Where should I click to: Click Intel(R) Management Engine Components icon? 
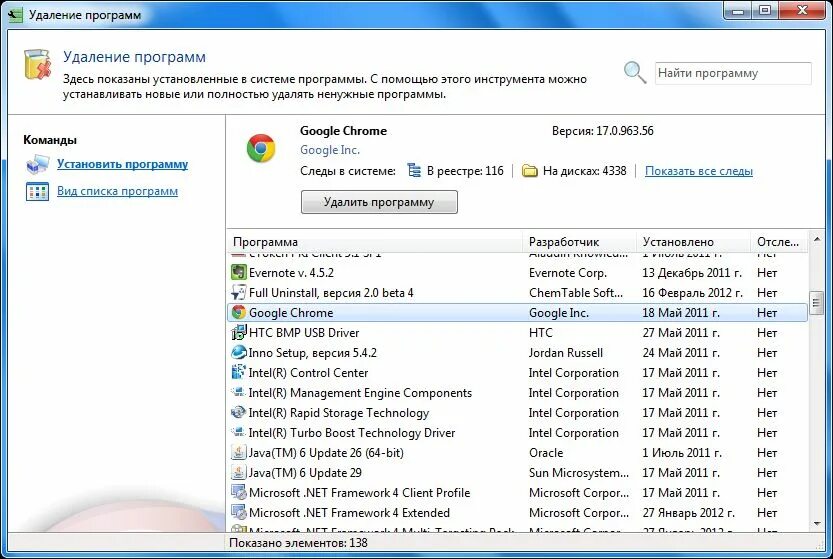[x=239, y=393]
